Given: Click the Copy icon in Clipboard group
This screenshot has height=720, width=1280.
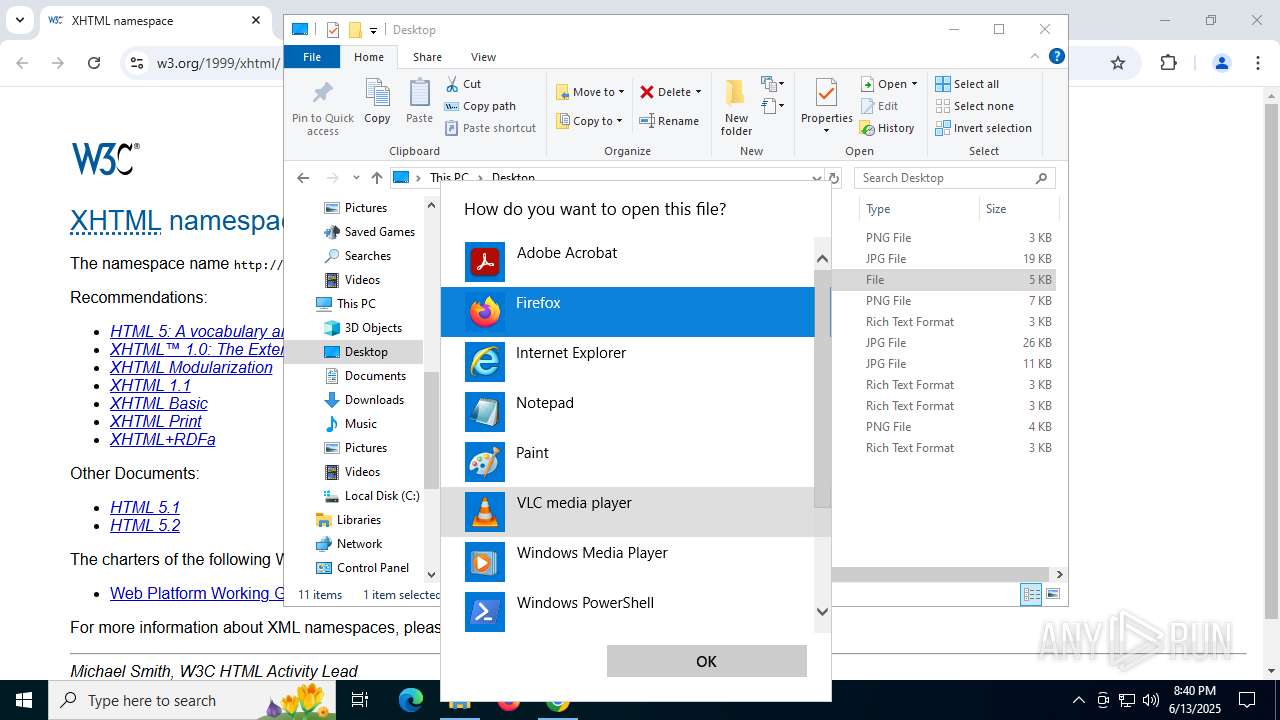Looking at the screenshot, I should pos(377,102).
